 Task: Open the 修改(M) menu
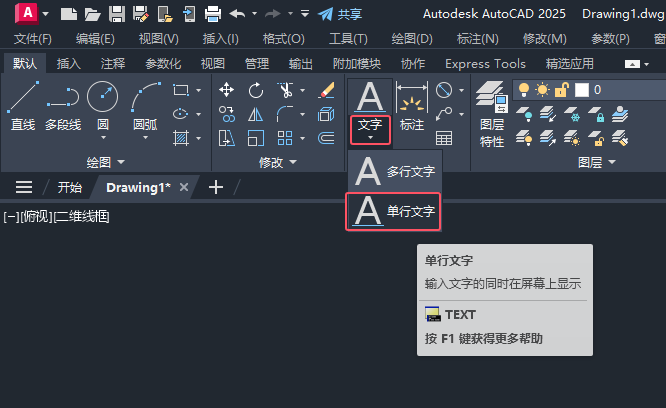point(545,39)
